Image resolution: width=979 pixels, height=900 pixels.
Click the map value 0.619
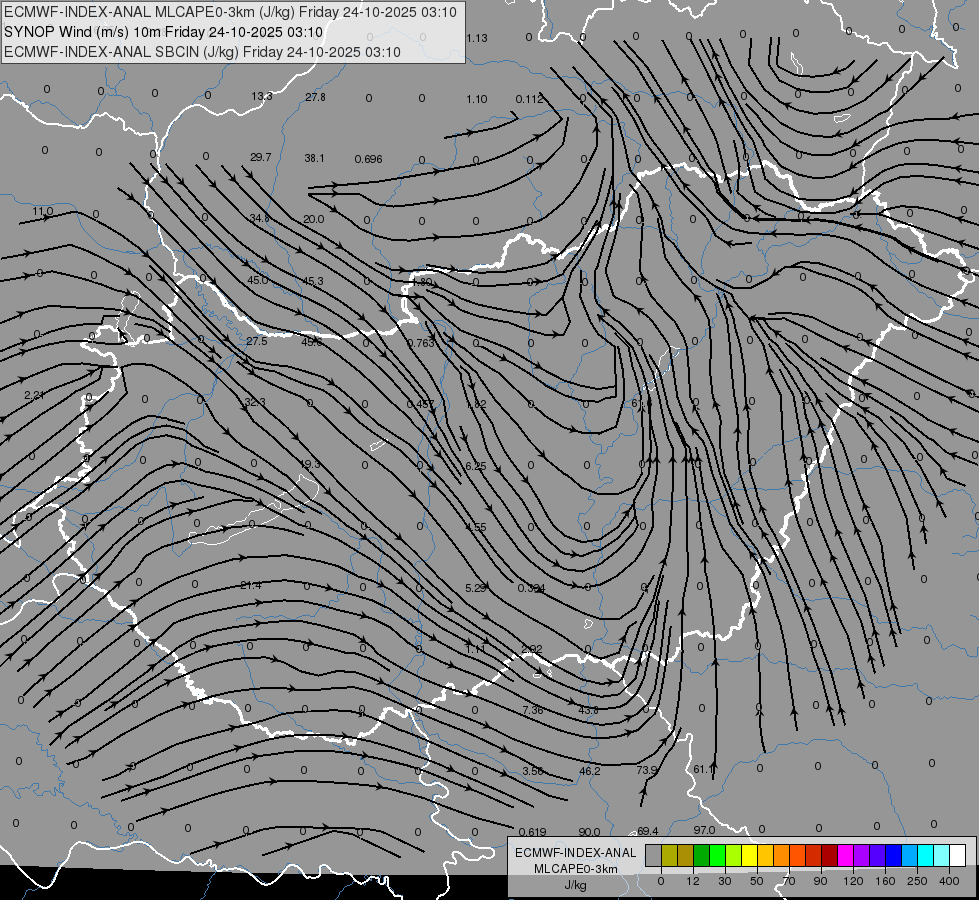pyautogui.click(x=532, y=832)
